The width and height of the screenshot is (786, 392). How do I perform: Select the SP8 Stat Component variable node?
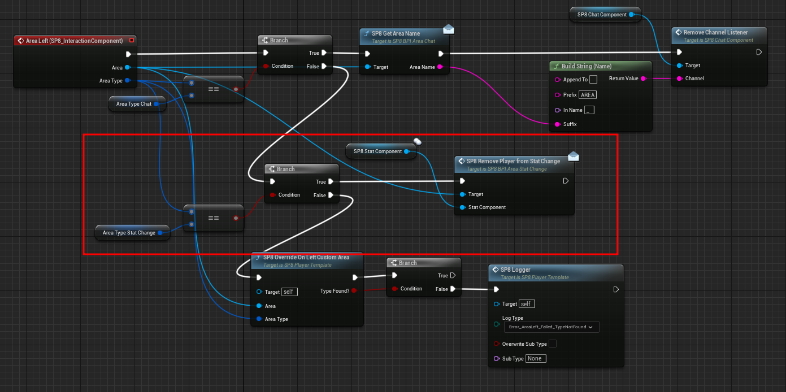pyautogui.click(x=381, y=151)
